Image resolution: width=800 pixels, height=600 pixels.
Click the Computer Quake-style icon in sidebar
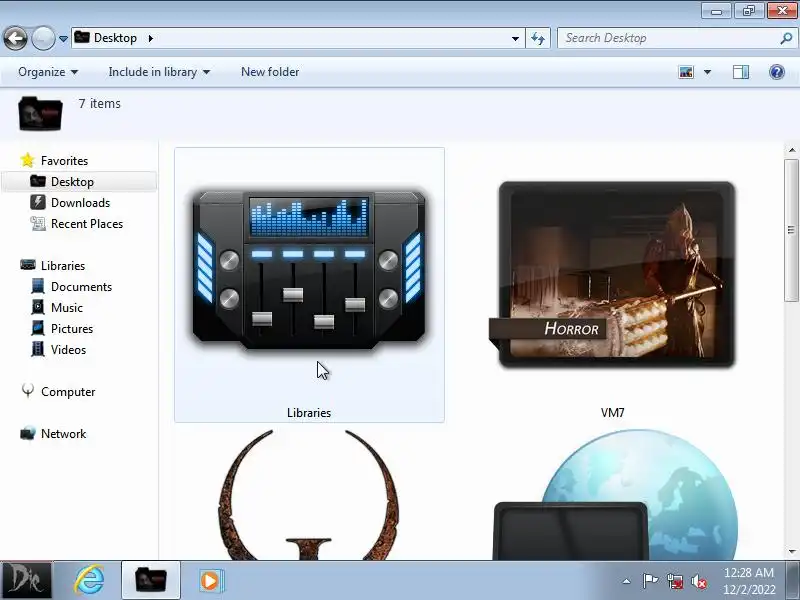click(28, 391)
